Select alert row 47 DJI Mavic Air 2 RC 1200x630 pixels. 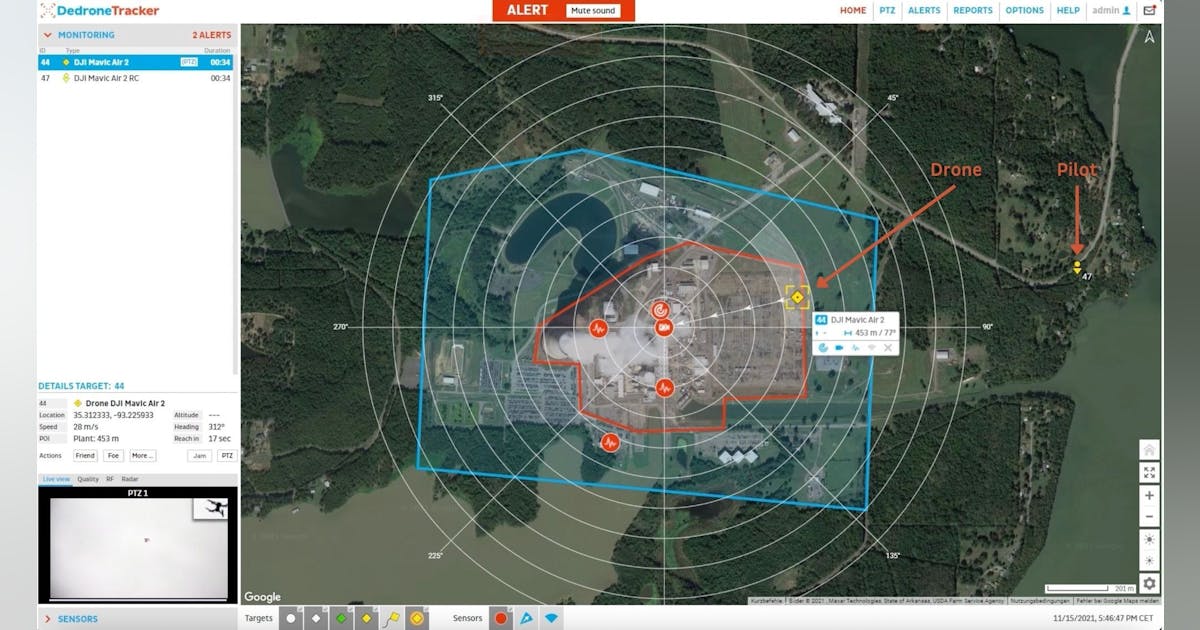click(135, 78)
